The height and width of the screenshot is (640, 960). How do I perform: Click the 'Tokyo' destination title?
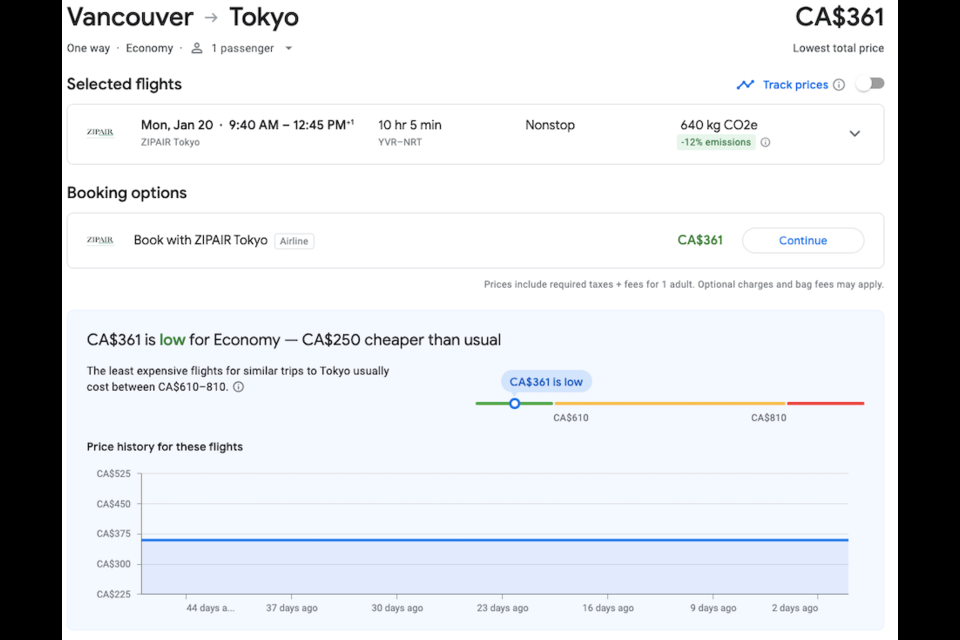(264, 17)
